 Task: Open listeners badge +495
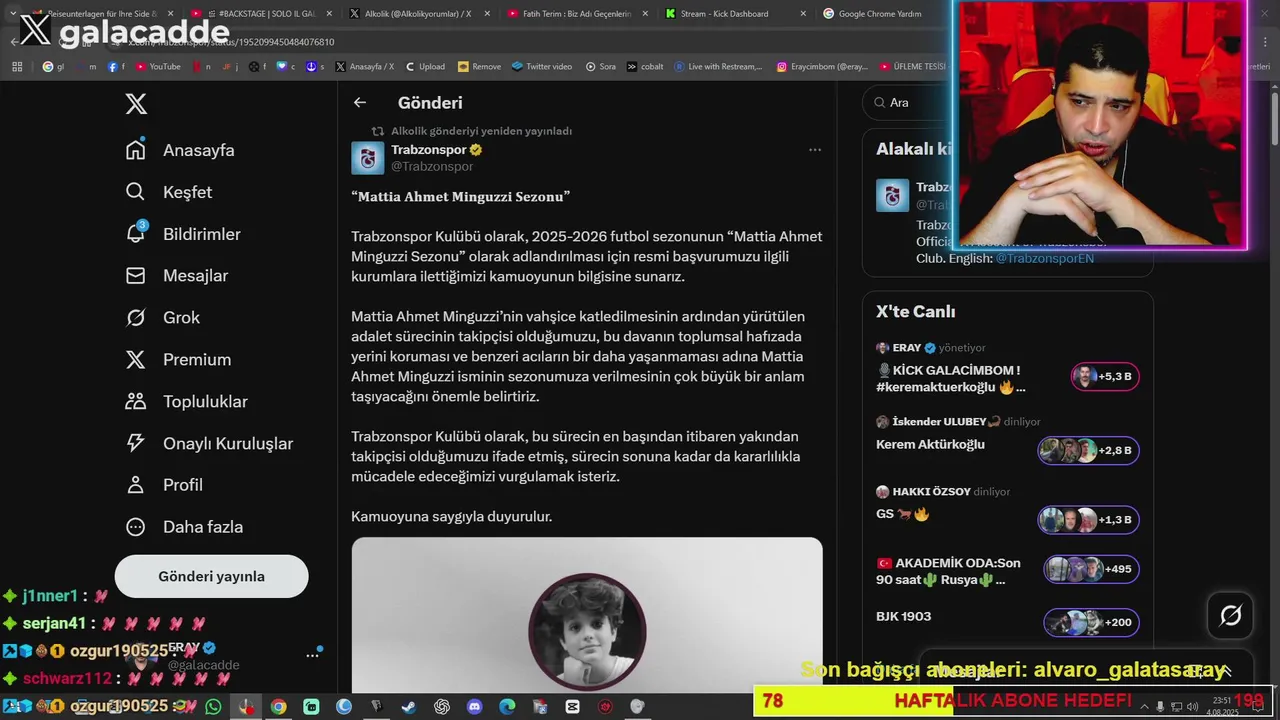pyautogui.click(x=1091, y=569)
